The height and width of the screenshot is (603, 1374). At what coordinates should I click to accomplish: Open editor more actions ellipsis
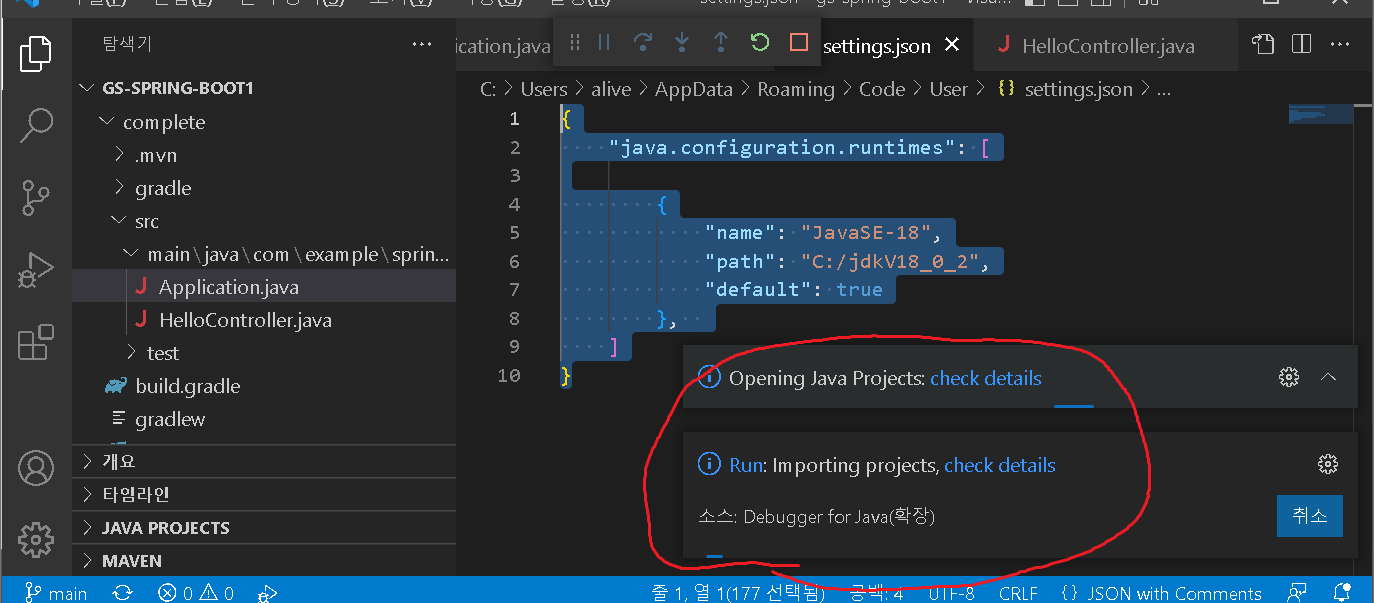[1341, 44]
